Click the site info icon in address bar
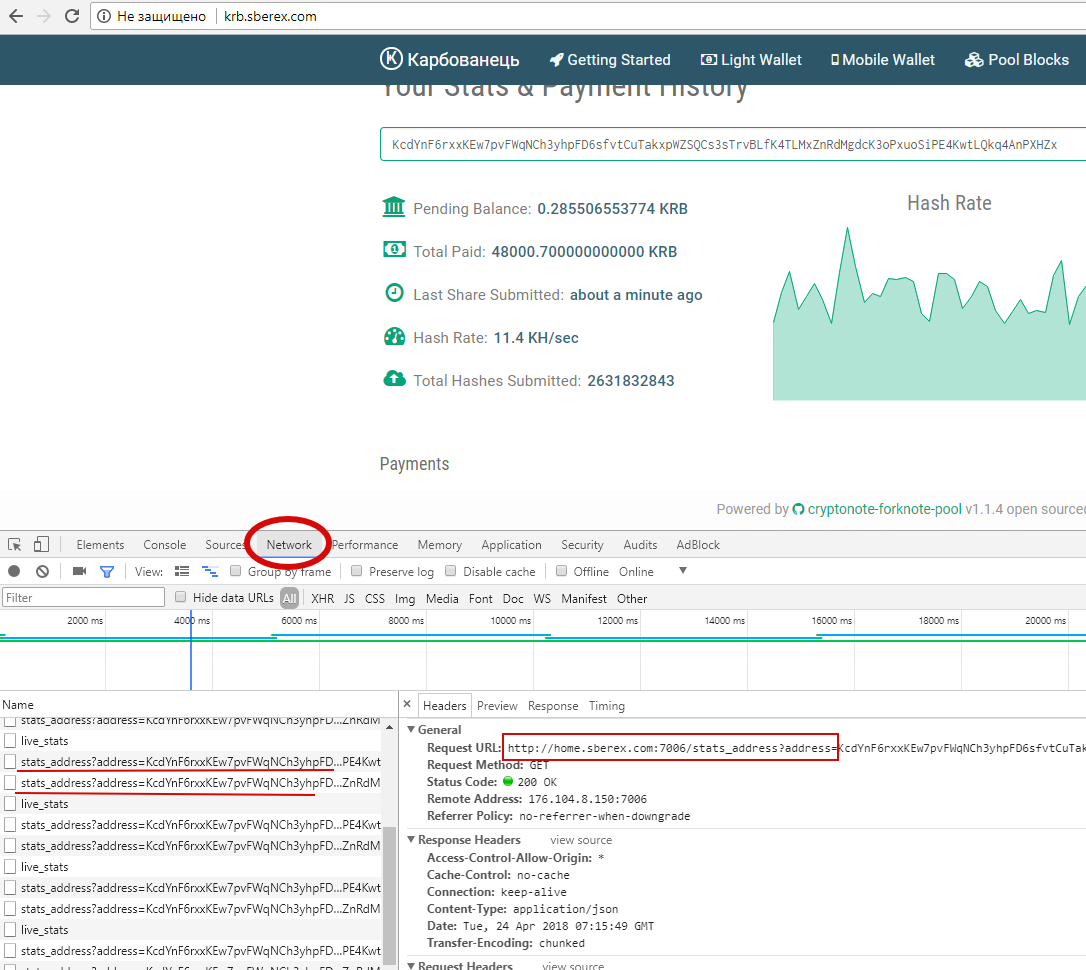This screenshot has width=1086, height=970. [104, 16]
